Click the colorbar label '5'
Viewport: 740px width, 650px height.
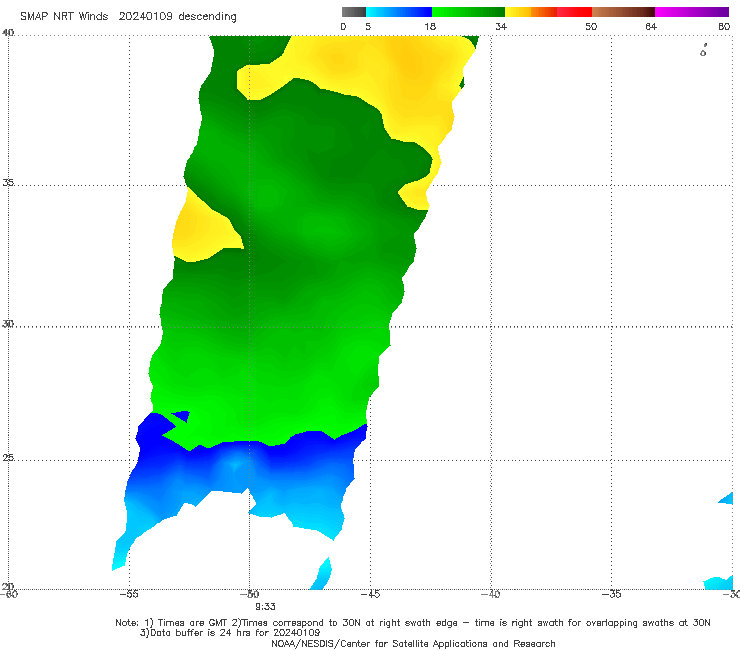tap(368, 26)
